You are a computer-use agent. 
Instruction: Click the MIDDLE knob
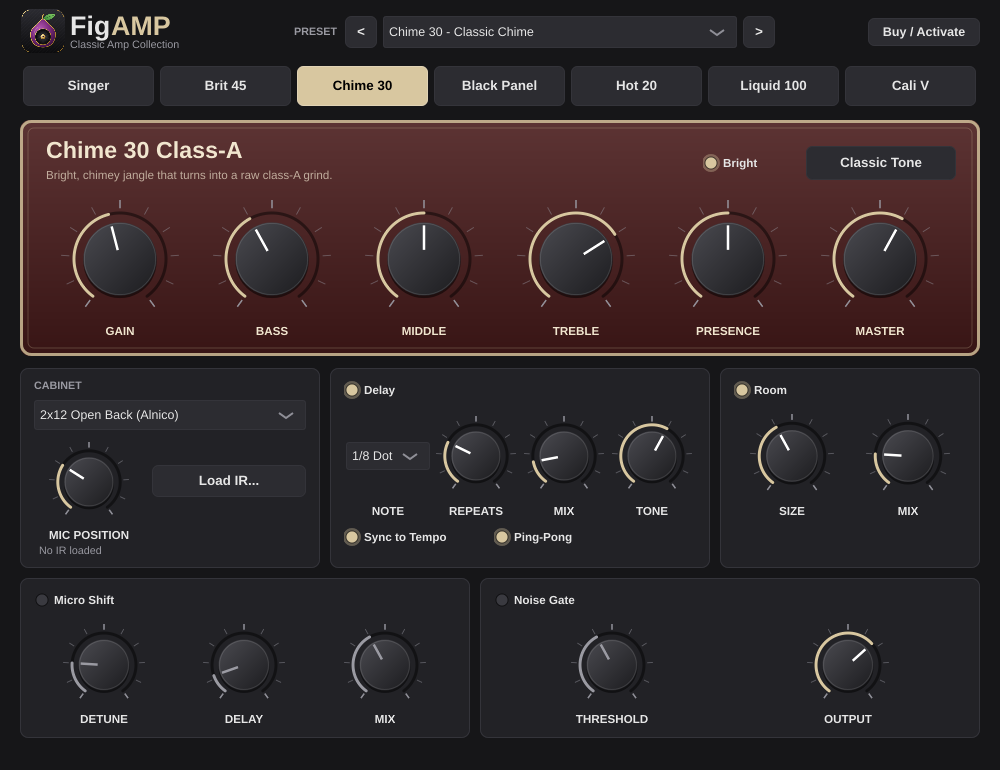pos(423,258)
